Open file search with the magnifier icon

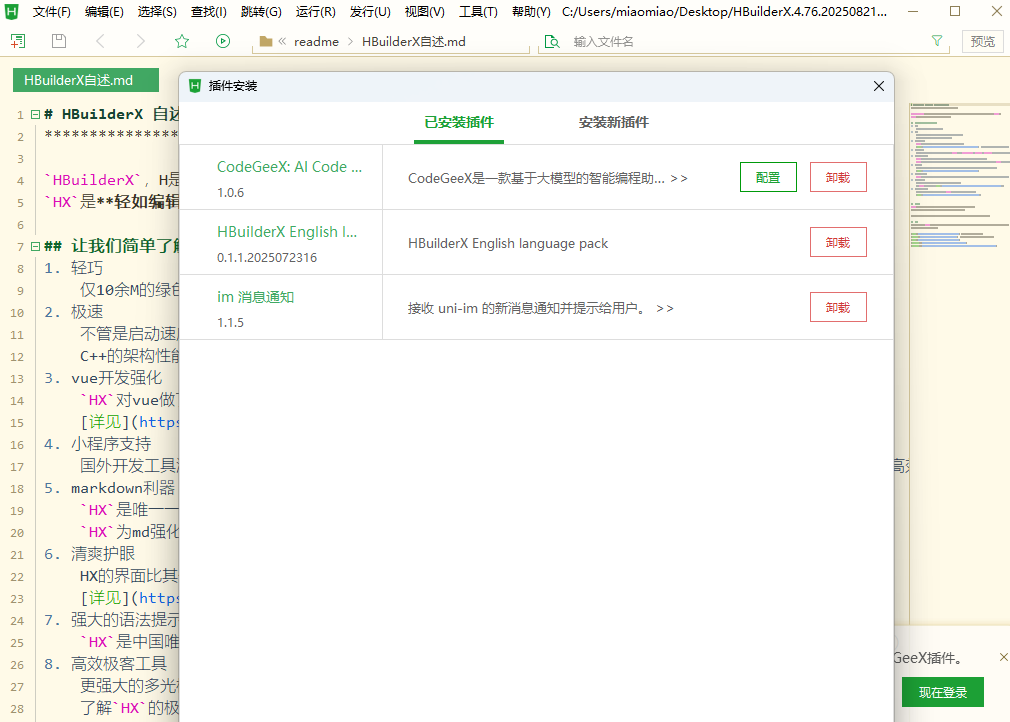pyautogui.click(x=551, y=41)
